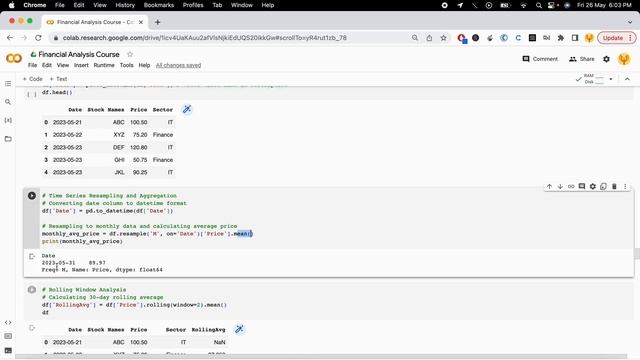The height and width of the screenshot is (360, 640).
Task: Select the 2023-05-21 date cell in df.head
Action: 67,122
